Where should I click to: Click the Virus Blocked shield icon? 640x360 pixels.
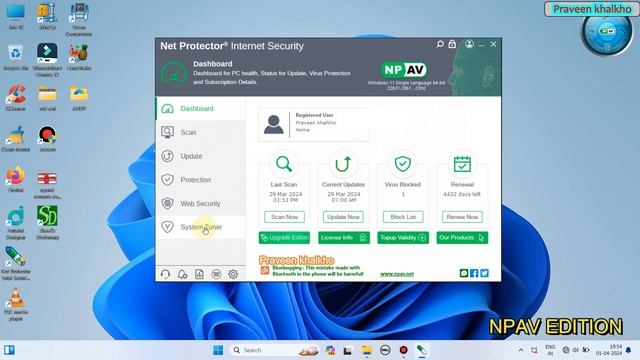(402, 164)
